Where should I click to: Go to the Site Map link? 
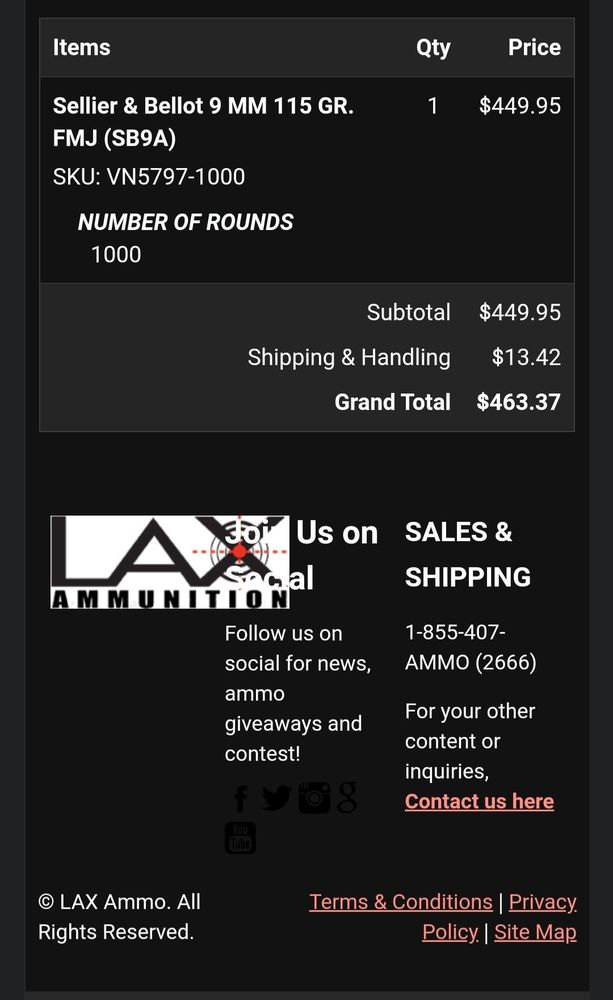pyautogui.click(x=535, y=932)
